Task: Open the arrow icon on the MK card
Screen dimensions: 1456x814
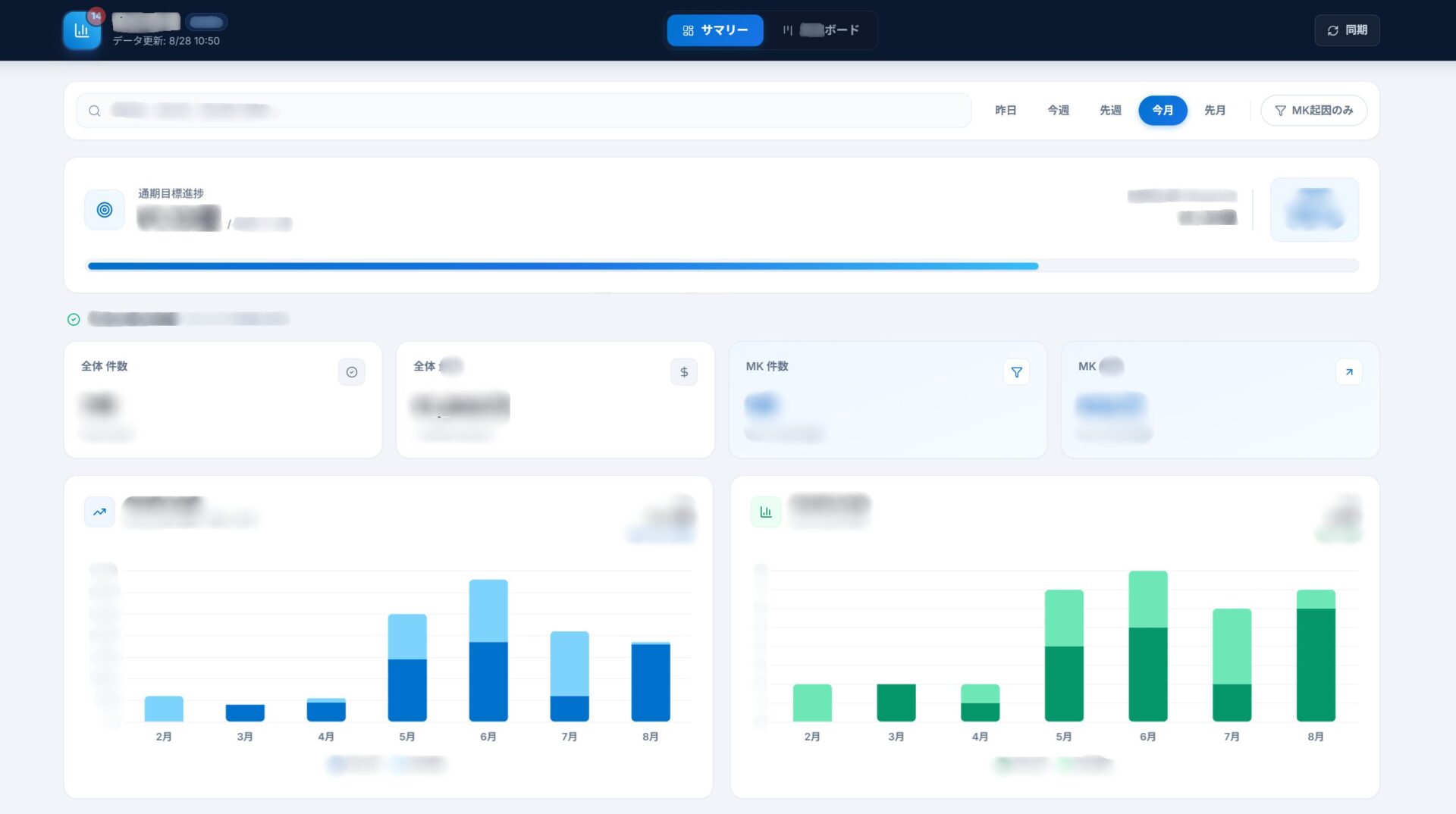Action: coord(1349,372)
